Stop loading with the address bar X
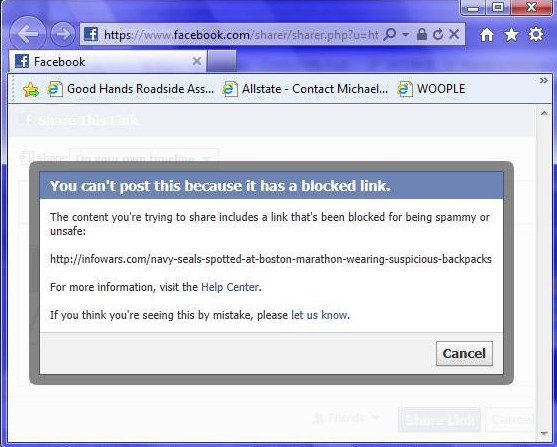The image size is (557, 447). tap(454, 34)
